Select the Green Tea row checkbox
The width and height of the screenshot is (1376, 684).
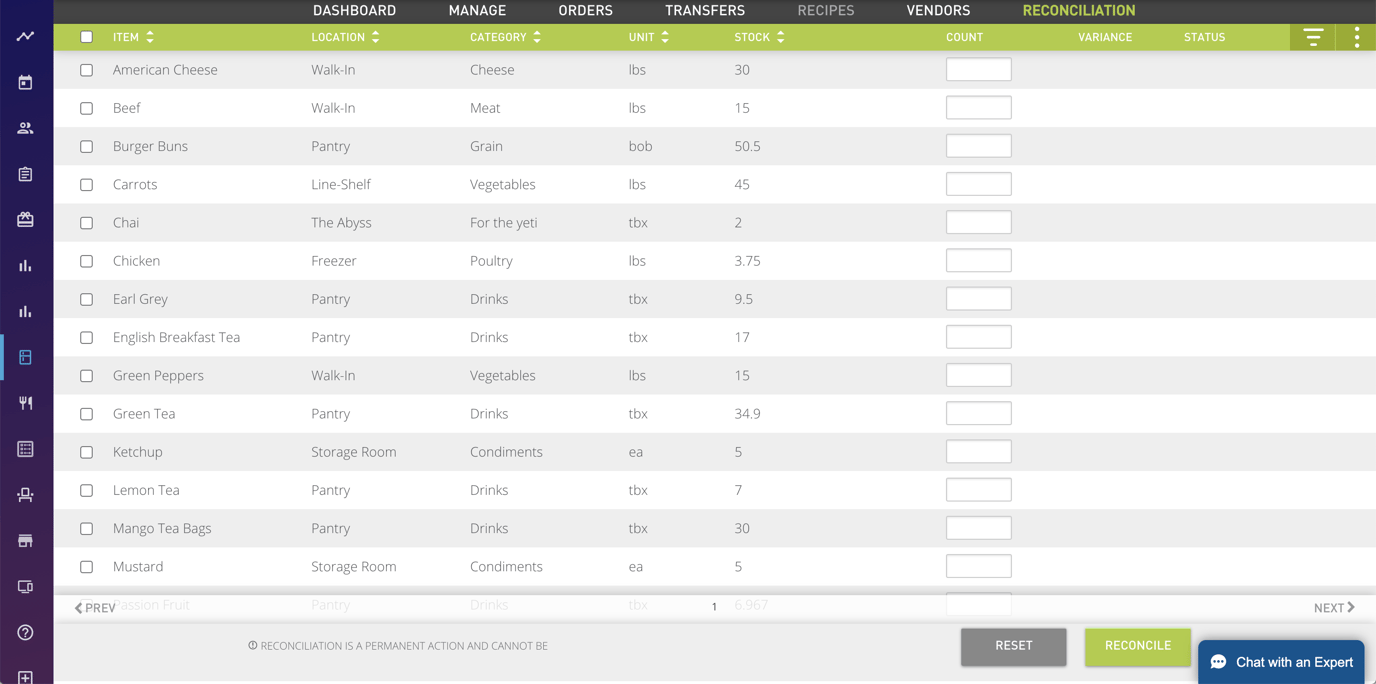coord(87,414)
